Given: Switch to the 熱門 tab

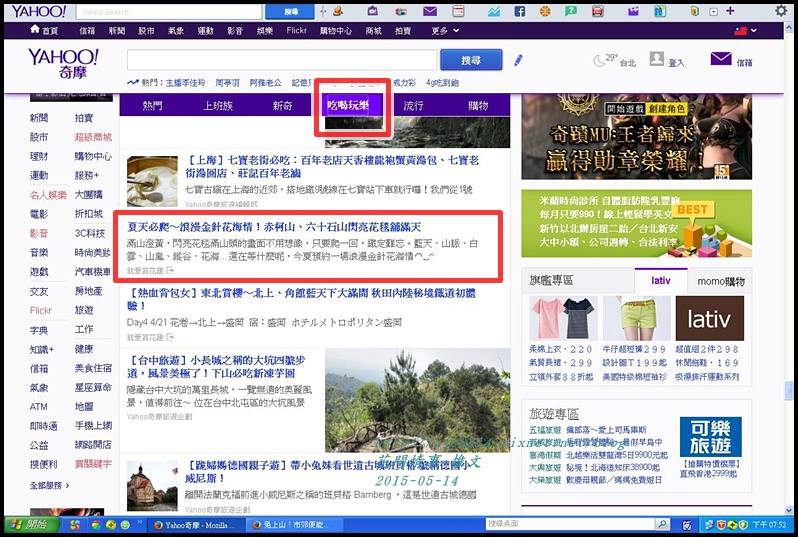Looking at the screenshot, I should (152, 105).
